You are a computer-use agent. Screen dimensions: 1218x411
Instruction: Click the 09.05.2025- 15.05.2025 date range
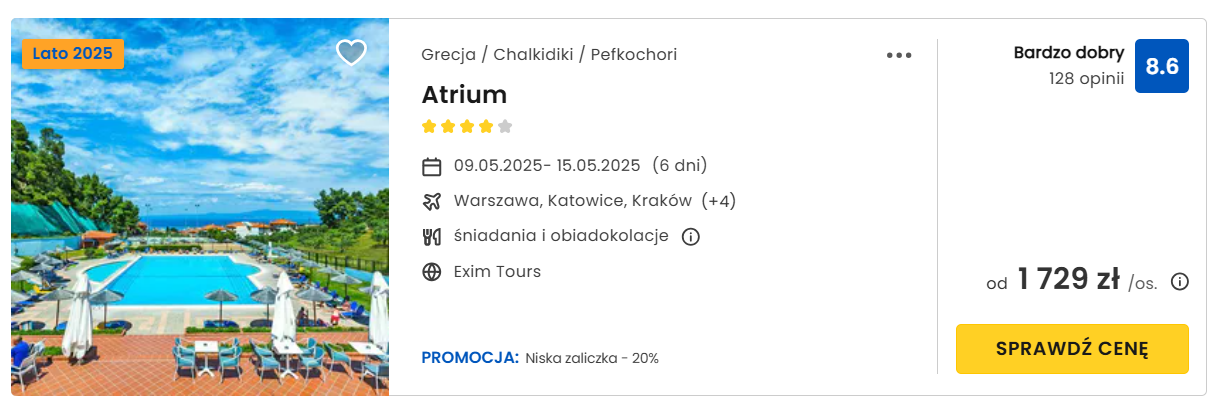(x=547, y=166)
